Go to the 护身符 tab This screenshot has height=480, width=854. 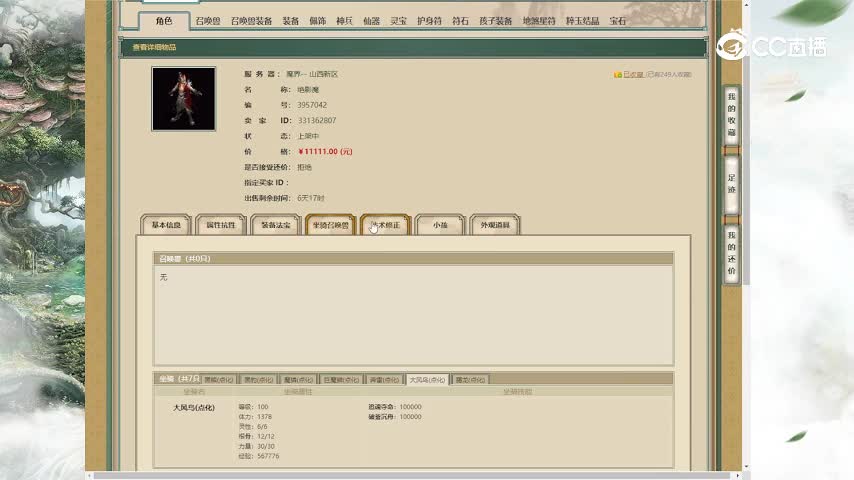[429, 21]
